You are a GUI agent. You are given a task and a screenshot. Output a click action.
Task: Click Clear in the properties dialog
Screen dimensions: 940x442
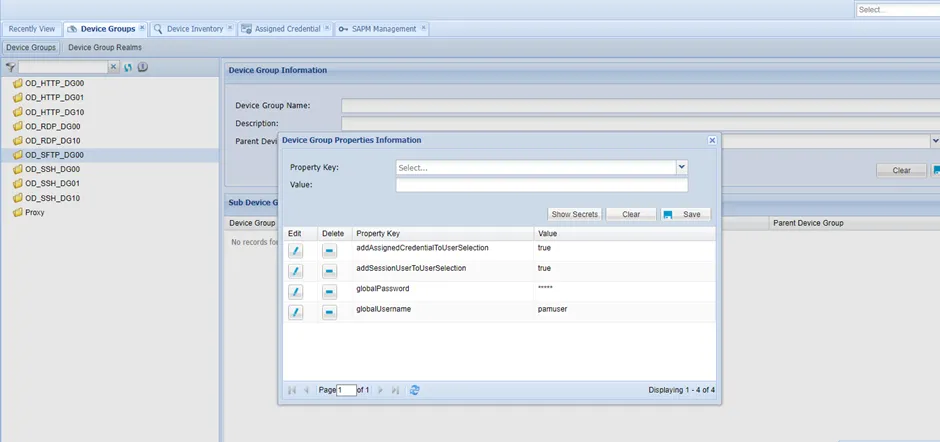pos(631,214)
